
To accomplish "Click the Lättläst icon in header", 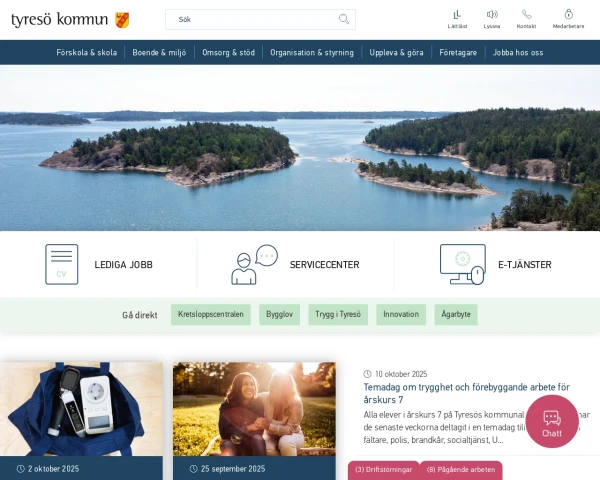I will pyautogui.click(x=457, y=15).
